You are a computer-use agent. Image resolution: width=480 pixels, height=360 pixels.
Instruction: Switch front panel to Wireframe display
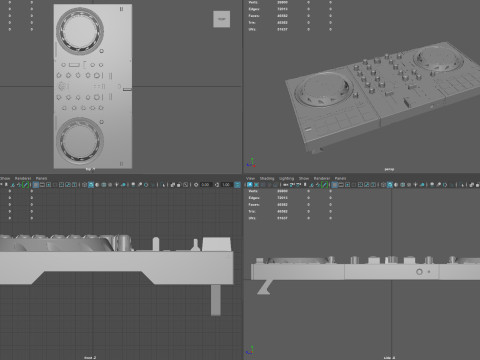click(x=84, y=185)
